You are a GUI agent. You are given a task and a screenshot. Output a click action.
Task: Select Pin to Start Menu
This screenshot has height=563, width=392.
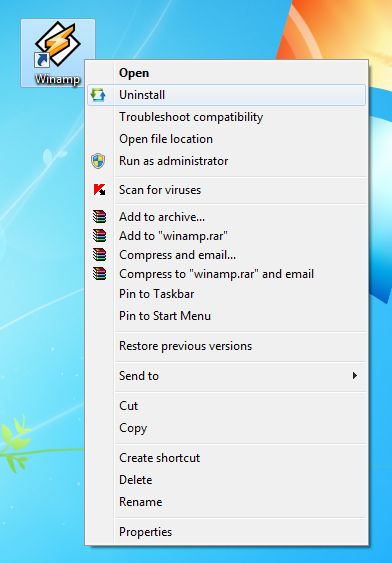[227, 316]
